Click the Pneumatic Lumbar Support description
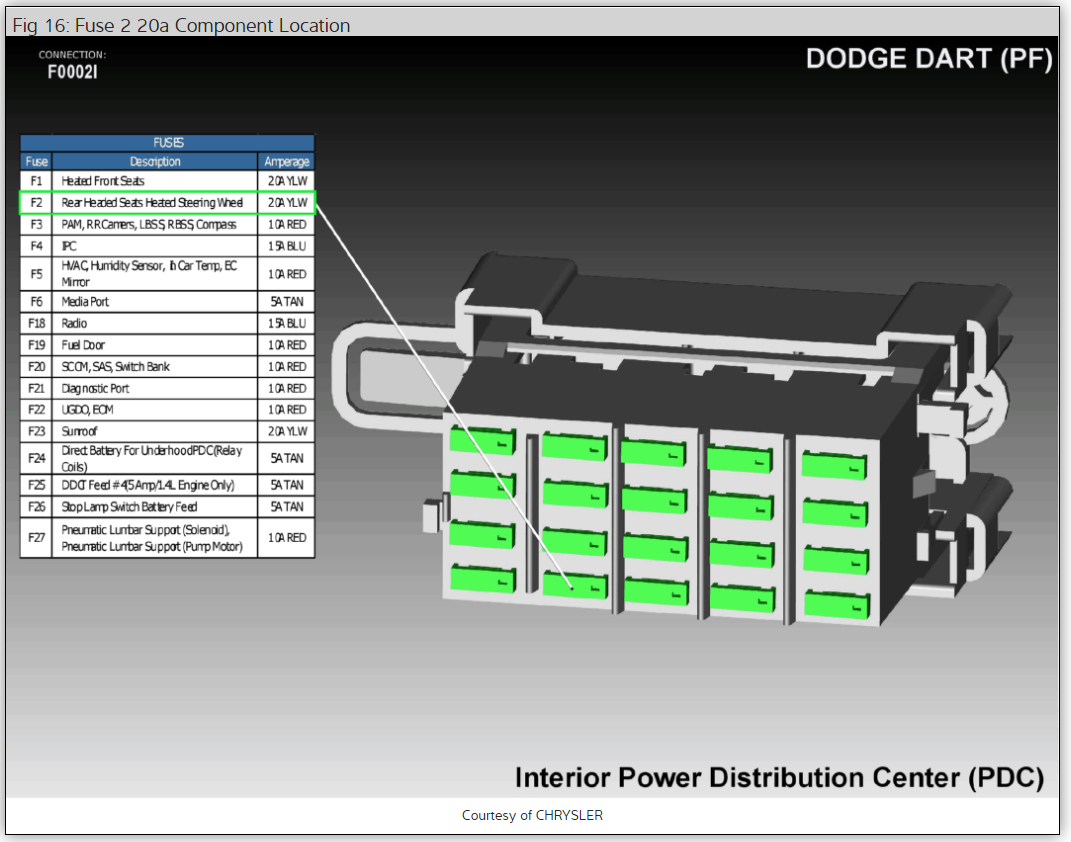The height and width of the screenshot is (842, 1071). (x=152, y=538)
